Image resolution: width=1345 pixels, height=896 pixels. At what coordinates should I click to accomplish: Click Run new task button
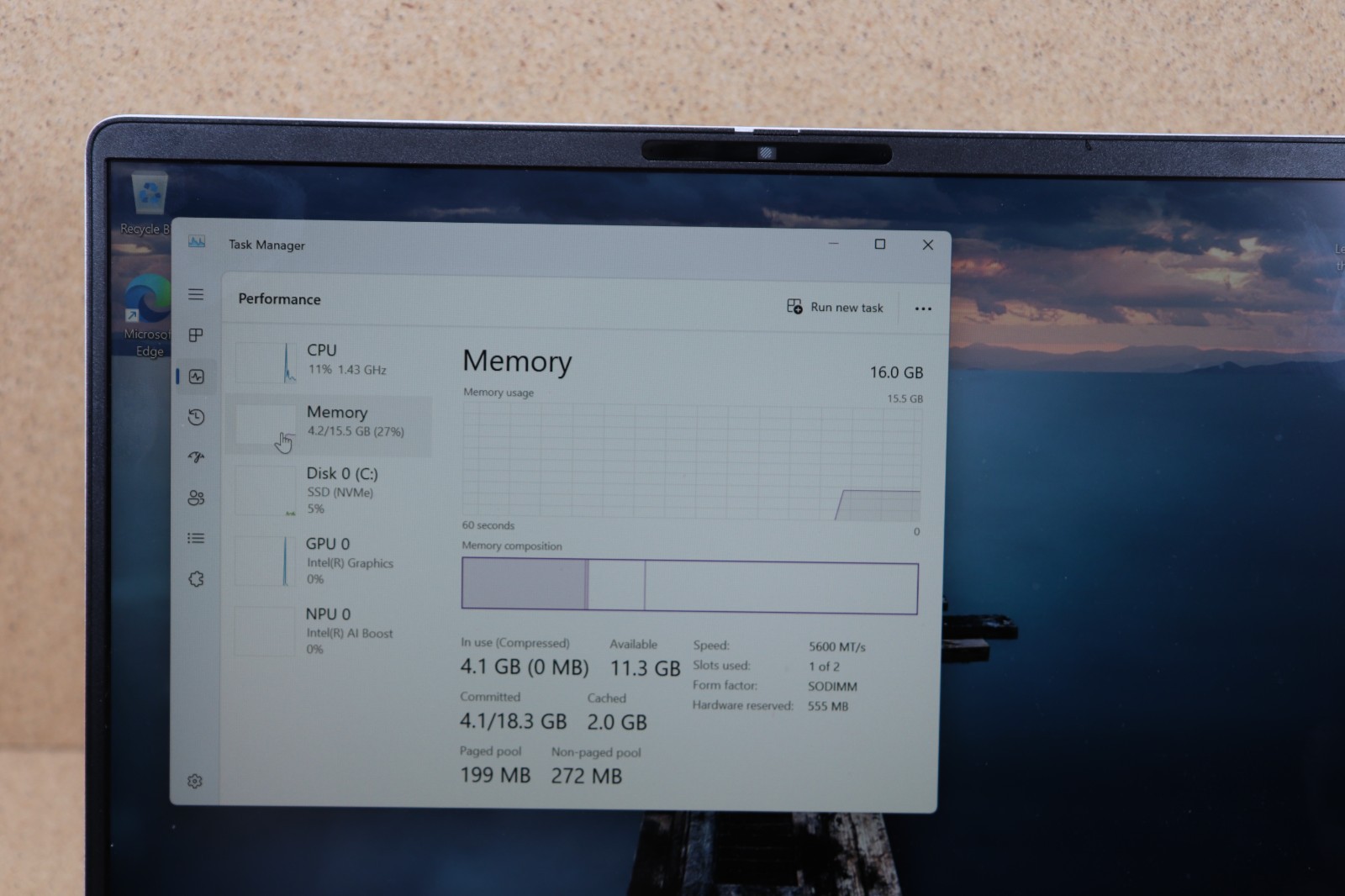click(x=835, y=307)
